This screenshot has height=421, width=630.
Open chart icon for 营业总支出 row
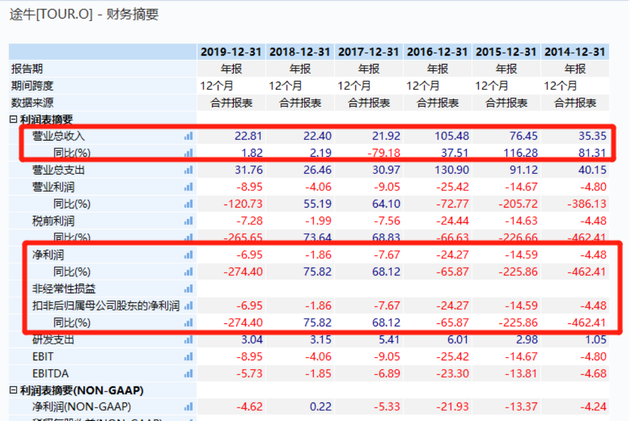tap(188, 170)
